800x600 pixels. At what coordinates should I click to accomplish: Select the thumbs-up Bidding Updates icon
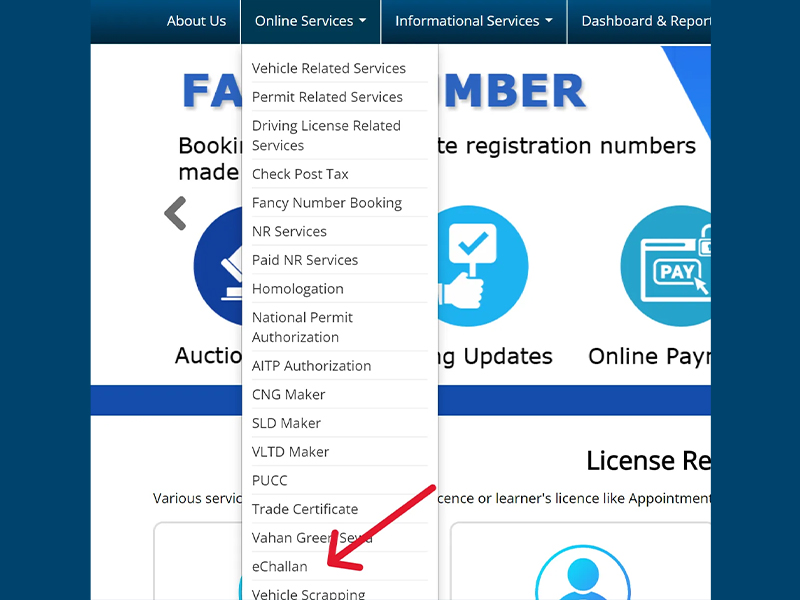(483, 265)
